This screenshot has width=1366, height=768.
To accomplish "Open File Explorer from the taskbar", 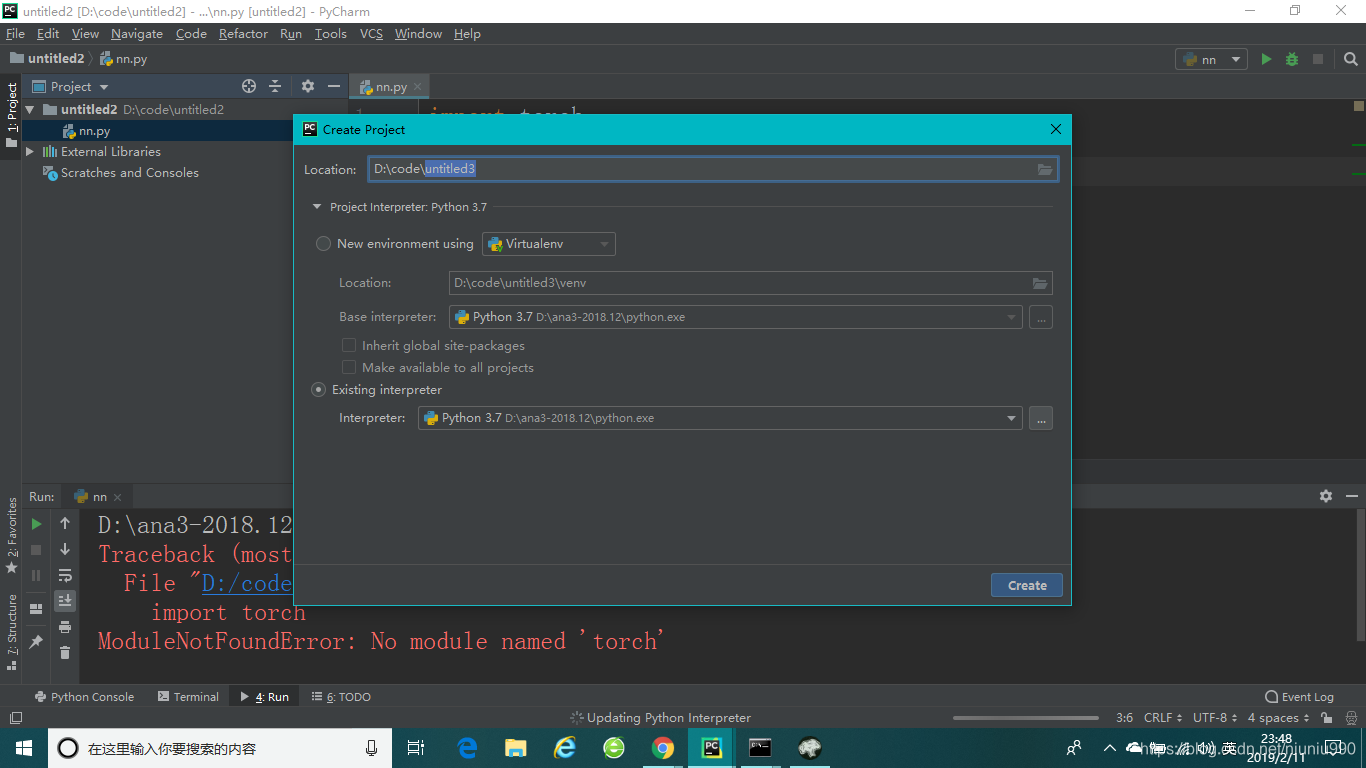I will (516, 748).
